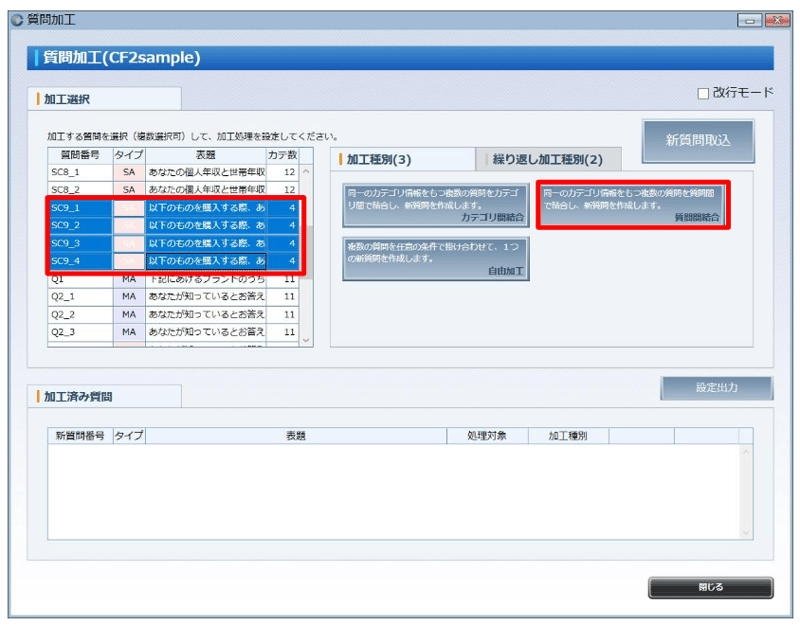Click the タイプ column header
800x625 pixels.
(127, 154)
